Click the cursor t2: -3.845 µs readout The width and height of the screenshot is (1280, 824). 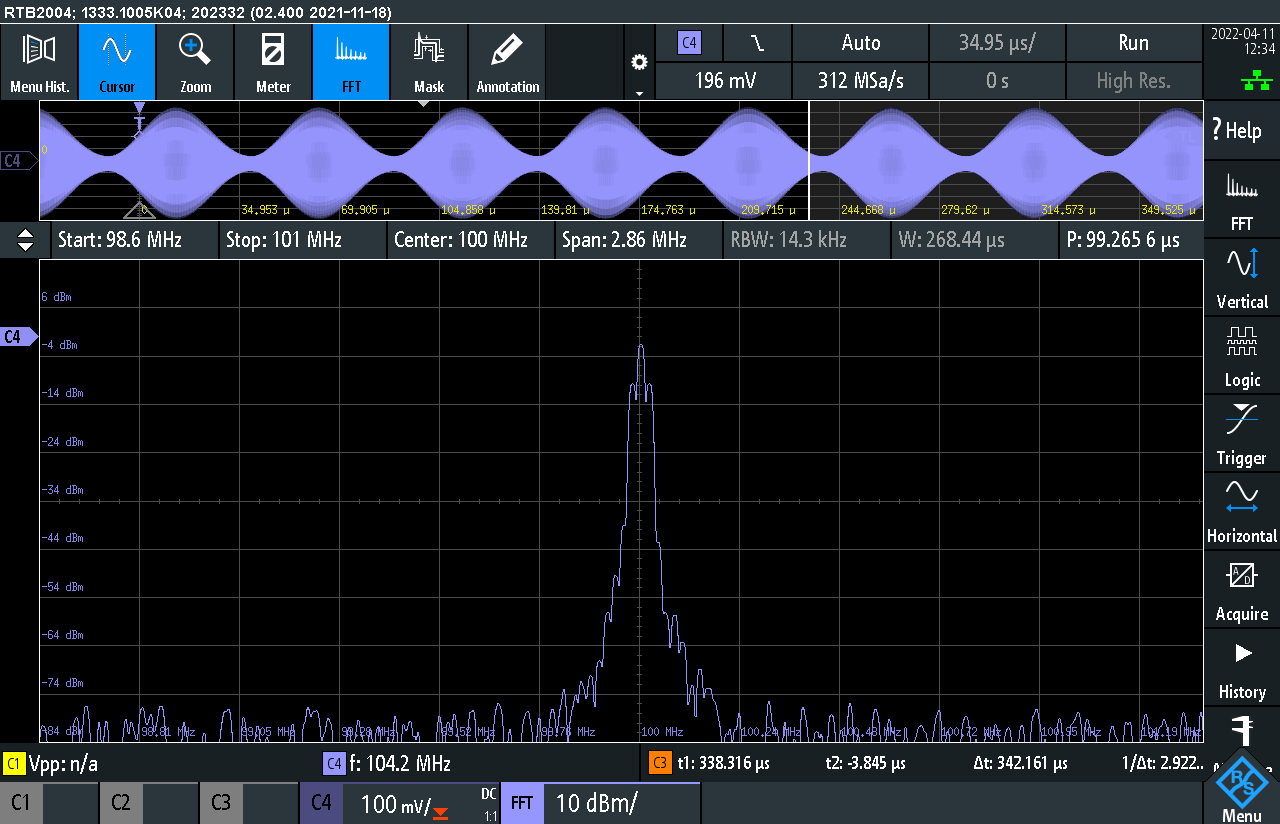tap(865, 764)
